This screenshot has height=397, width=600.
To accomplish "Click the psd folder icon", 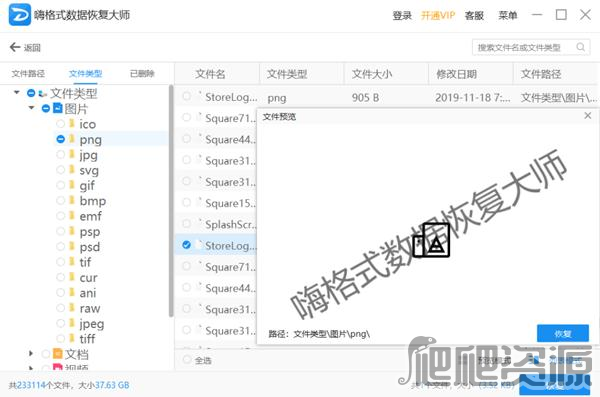I will 71,246.
